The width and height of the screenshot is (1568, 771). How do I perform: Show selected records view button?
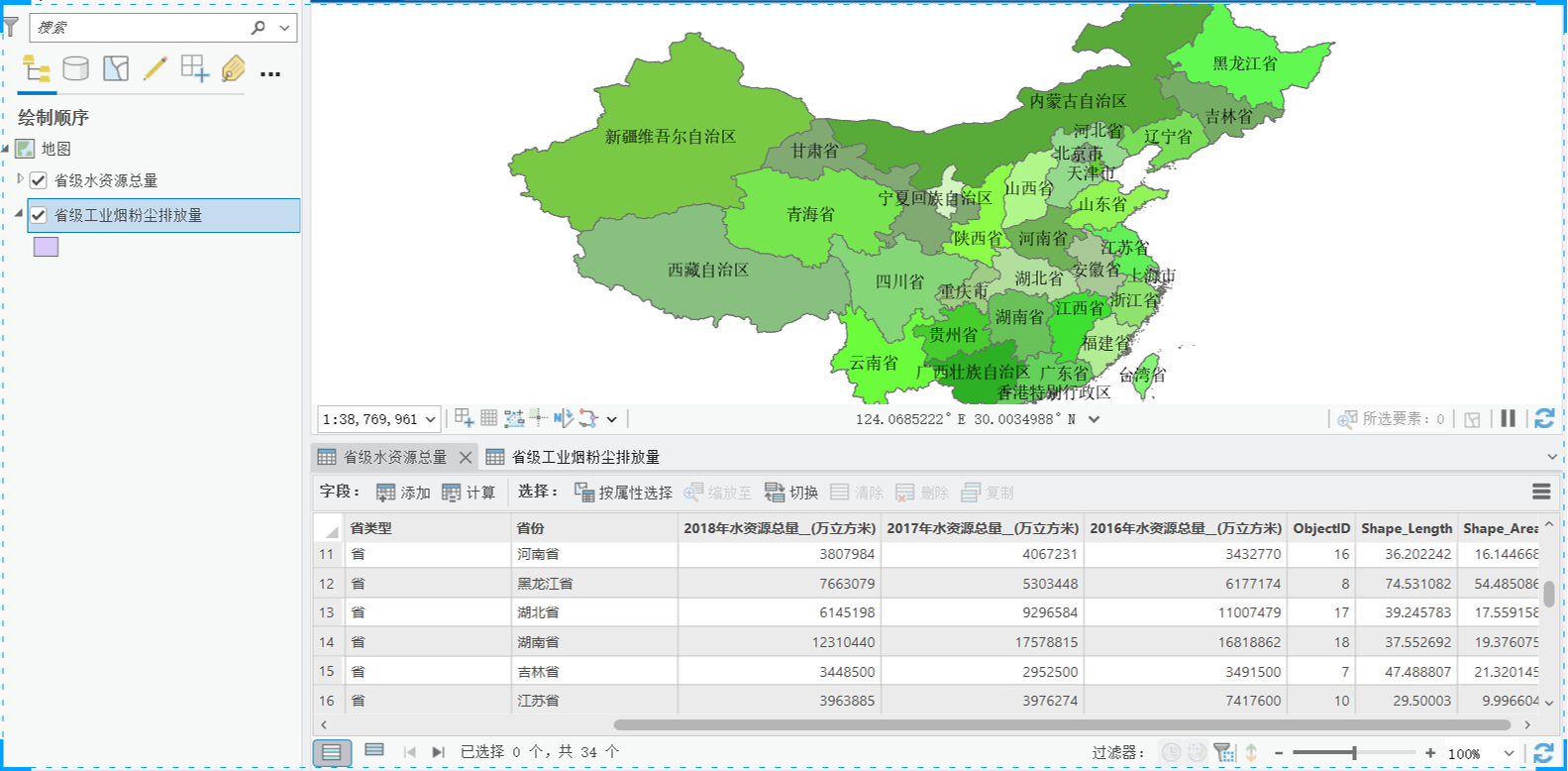point(374,751)
